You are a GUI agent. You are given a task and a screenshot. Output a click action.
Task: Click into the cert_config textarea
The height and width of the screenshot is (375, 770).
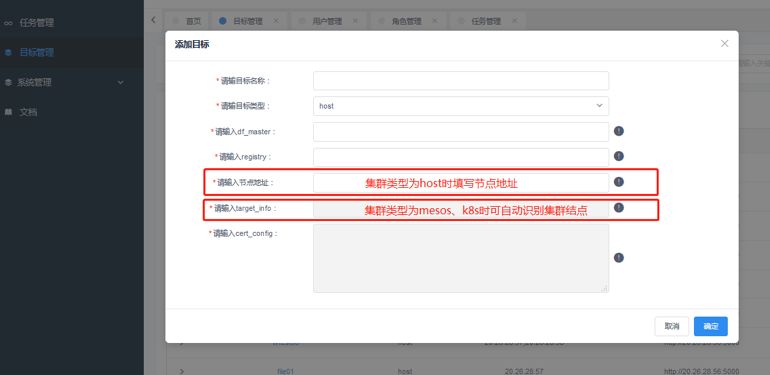click(461, 258)
